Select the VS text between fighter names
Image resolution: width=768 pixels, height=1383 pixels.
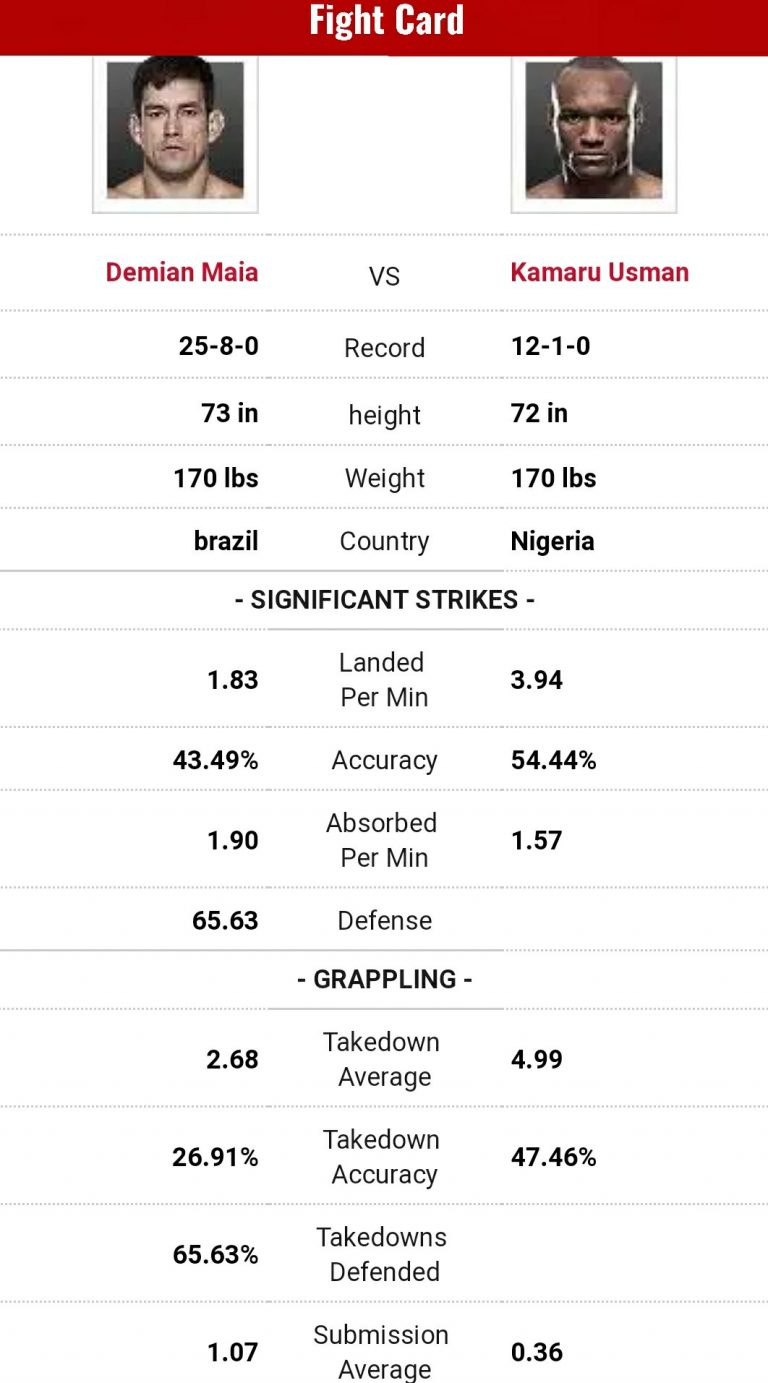(384, 276)
